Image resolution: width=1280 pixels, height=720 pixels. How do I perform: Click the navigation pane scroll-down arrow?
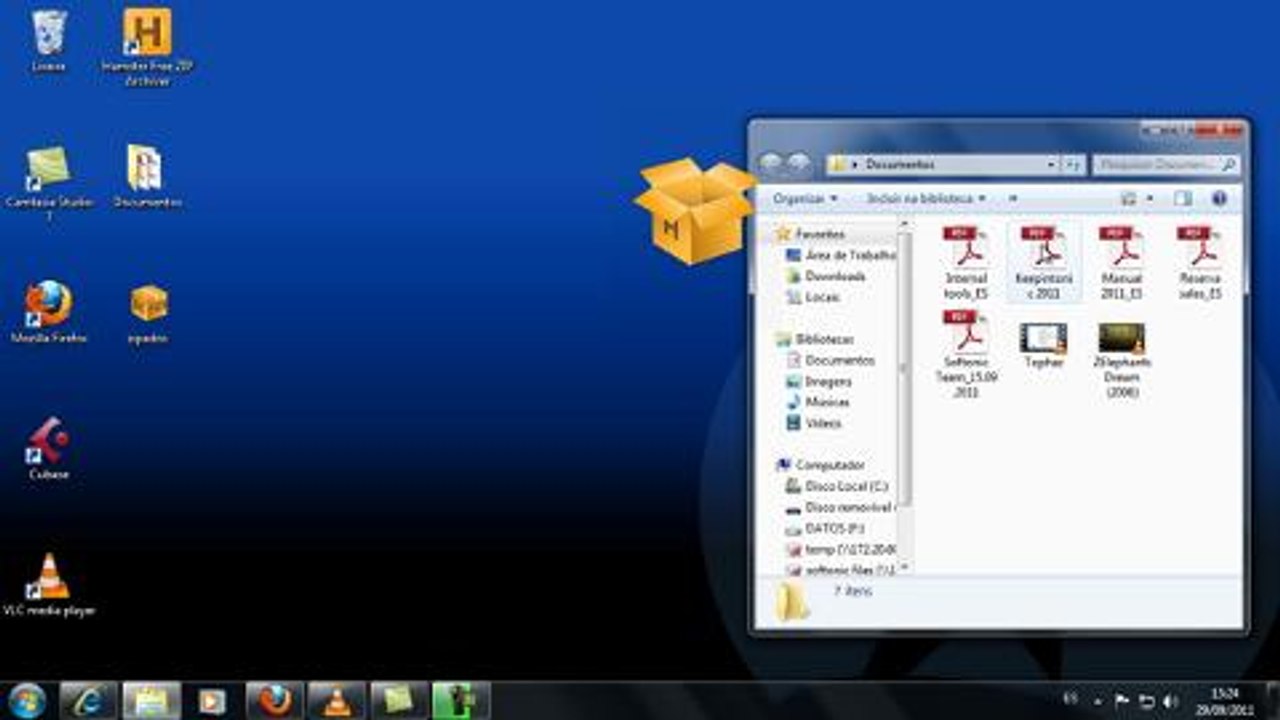tap(905, 567)
